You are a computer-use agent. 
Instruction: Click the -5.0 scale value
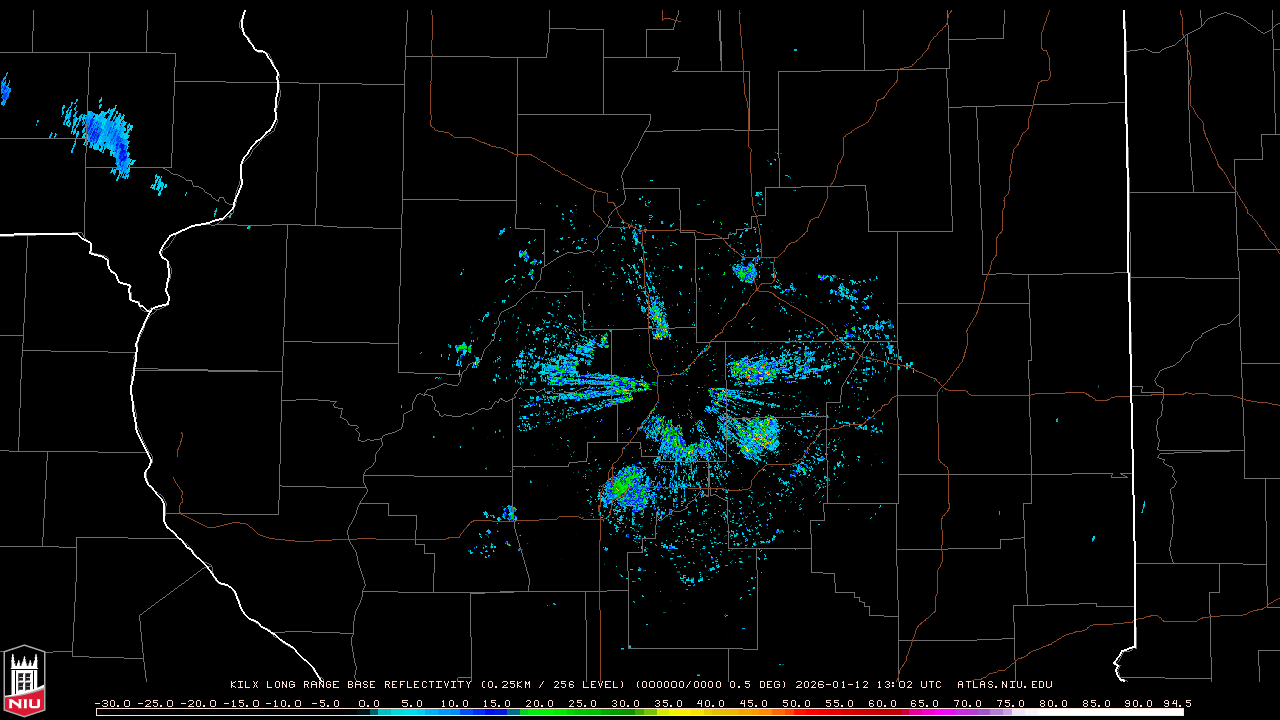point(324,703)
